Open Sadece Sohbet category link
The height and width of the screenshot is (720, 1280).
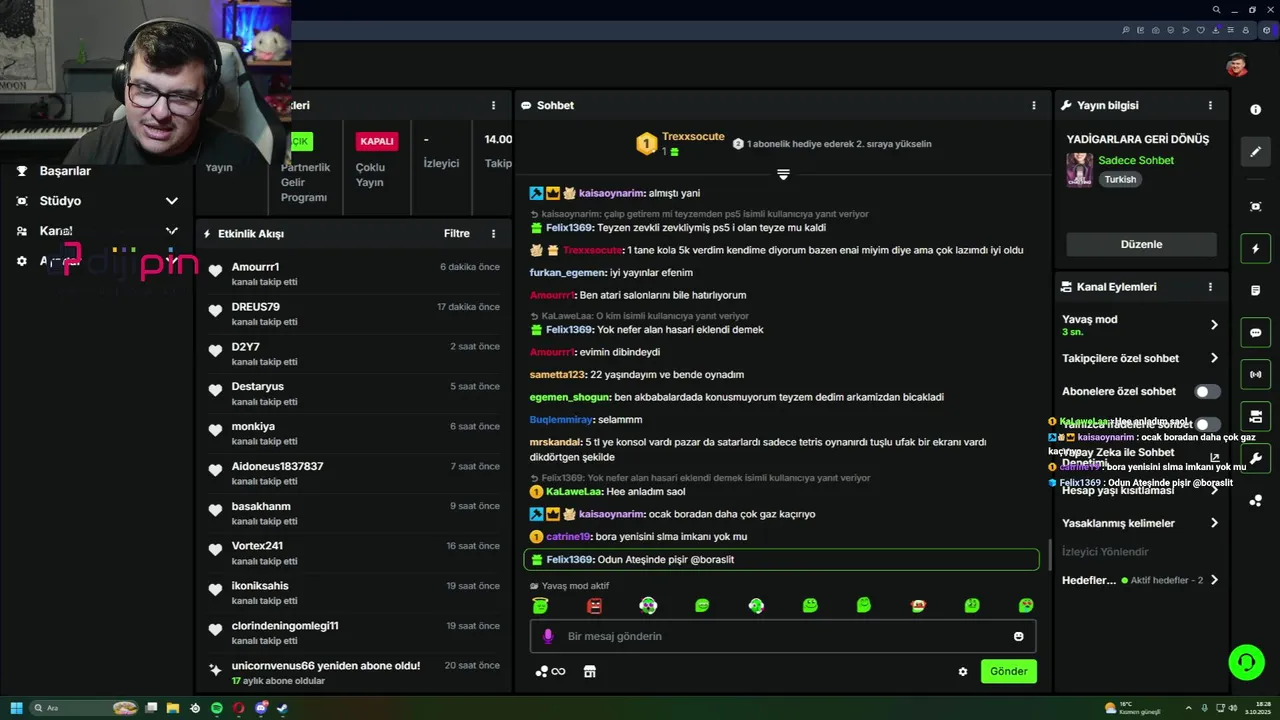point(1136,160)
